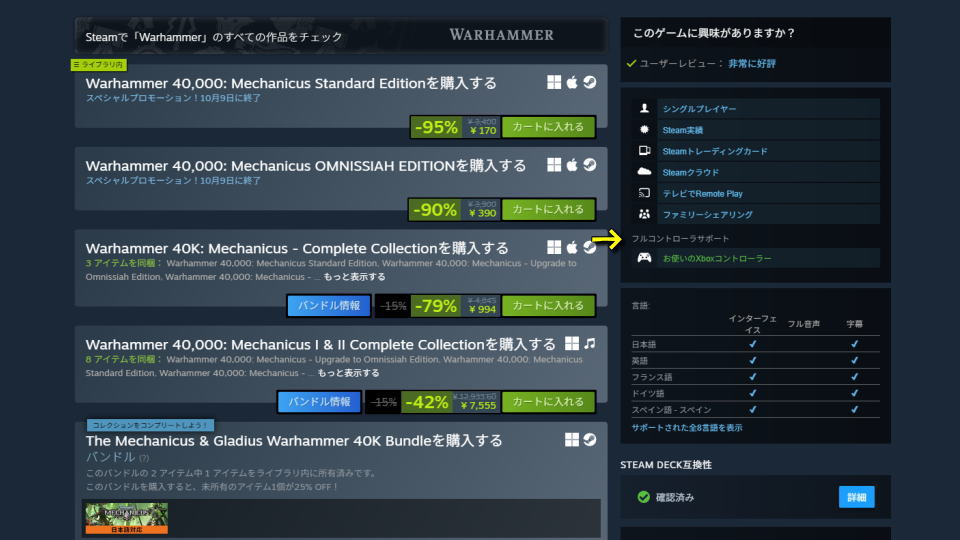Screen dimensions: 960x540
Task: Click Apple icon on Standard Edition row
Action: click(x=572, y=83)
